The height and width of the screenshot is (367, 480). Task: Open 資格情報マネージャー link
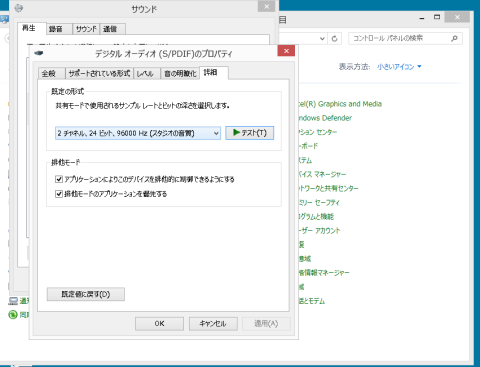click(324, 273)
